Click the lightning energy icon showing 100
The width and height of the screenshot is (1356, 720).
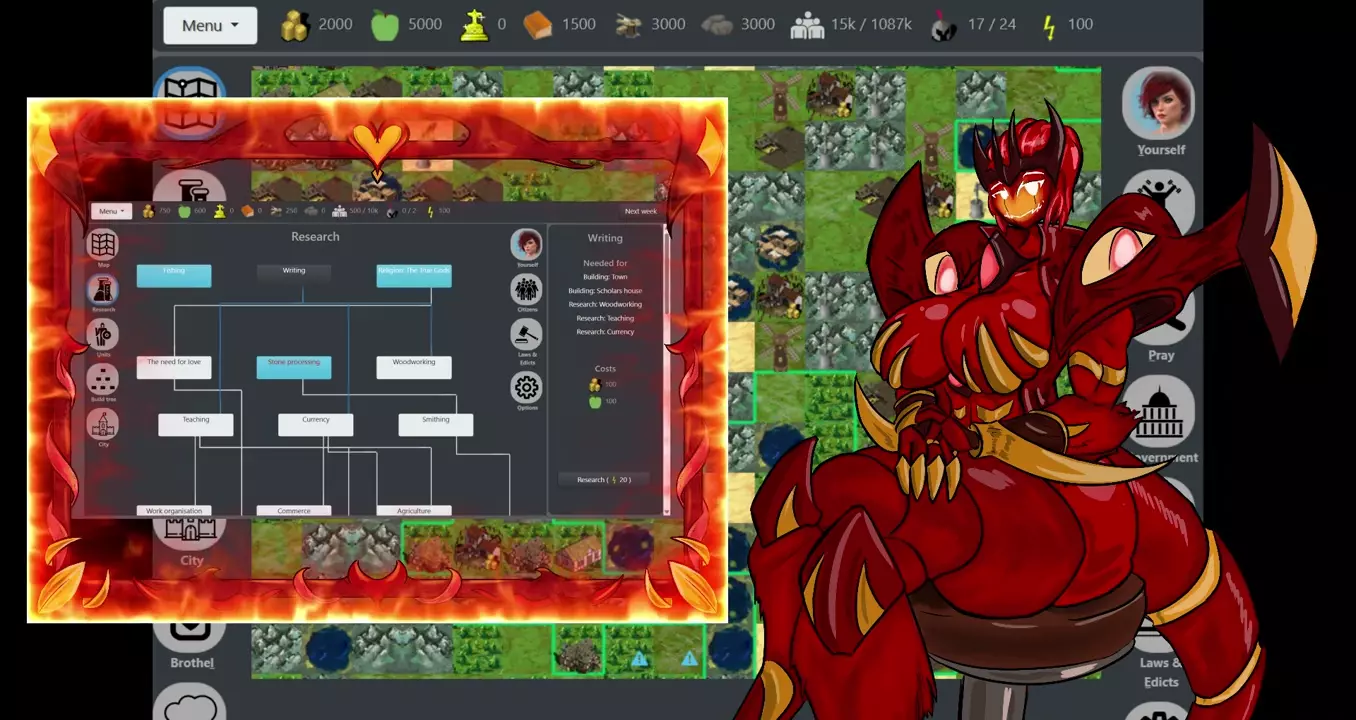click(x=1049, y=25)
